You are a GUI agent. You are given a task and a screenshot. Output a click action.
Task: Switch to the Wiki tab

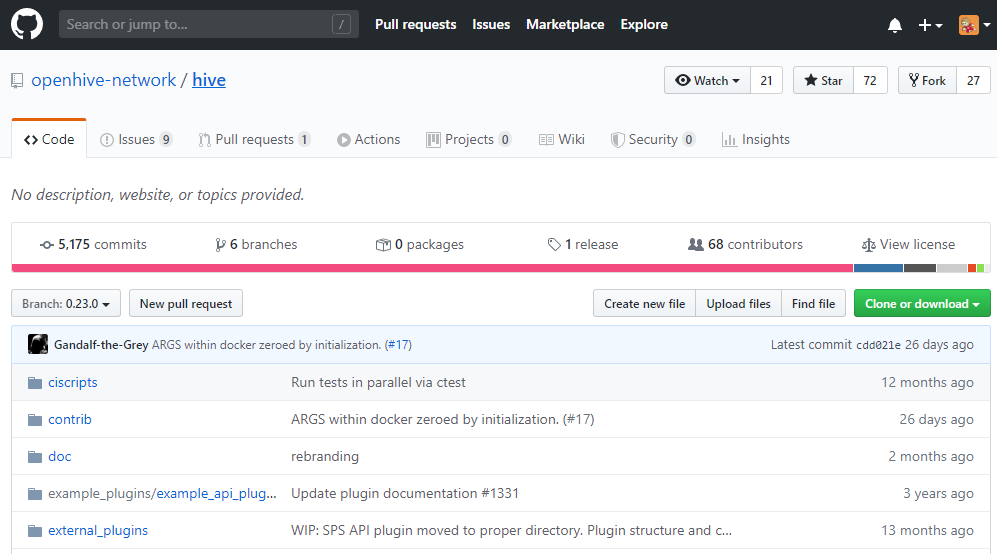coord(562,139)
